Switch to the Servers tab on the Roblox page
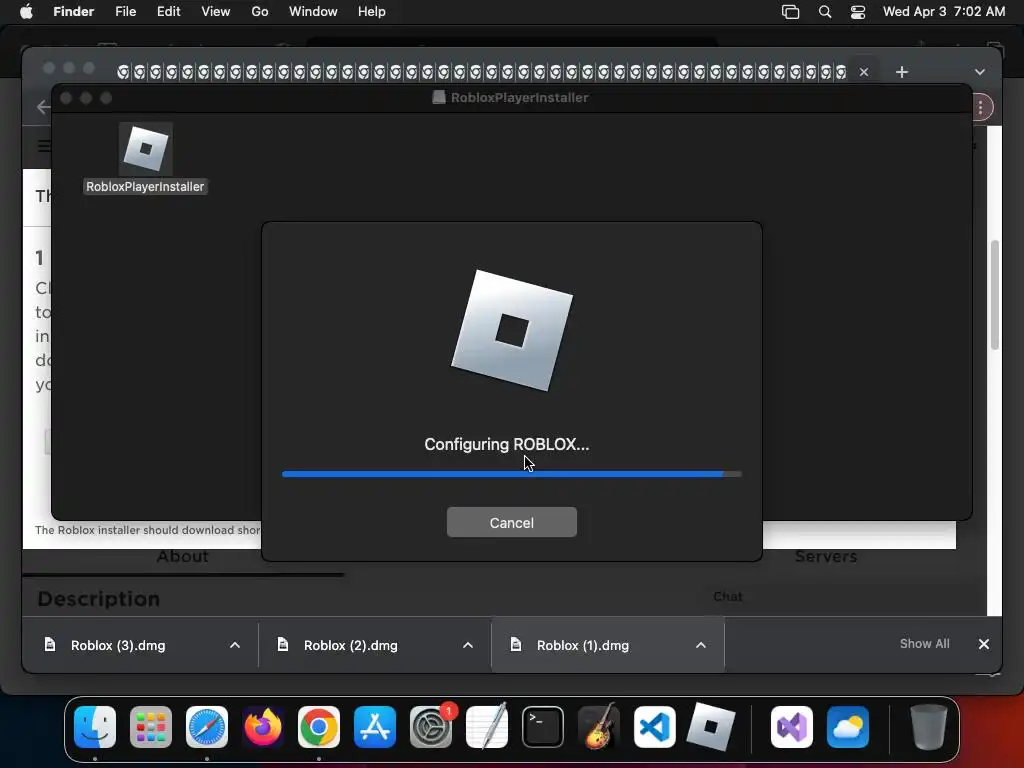The width and height of the screenshot is (1024, 768). coord(825,556)
